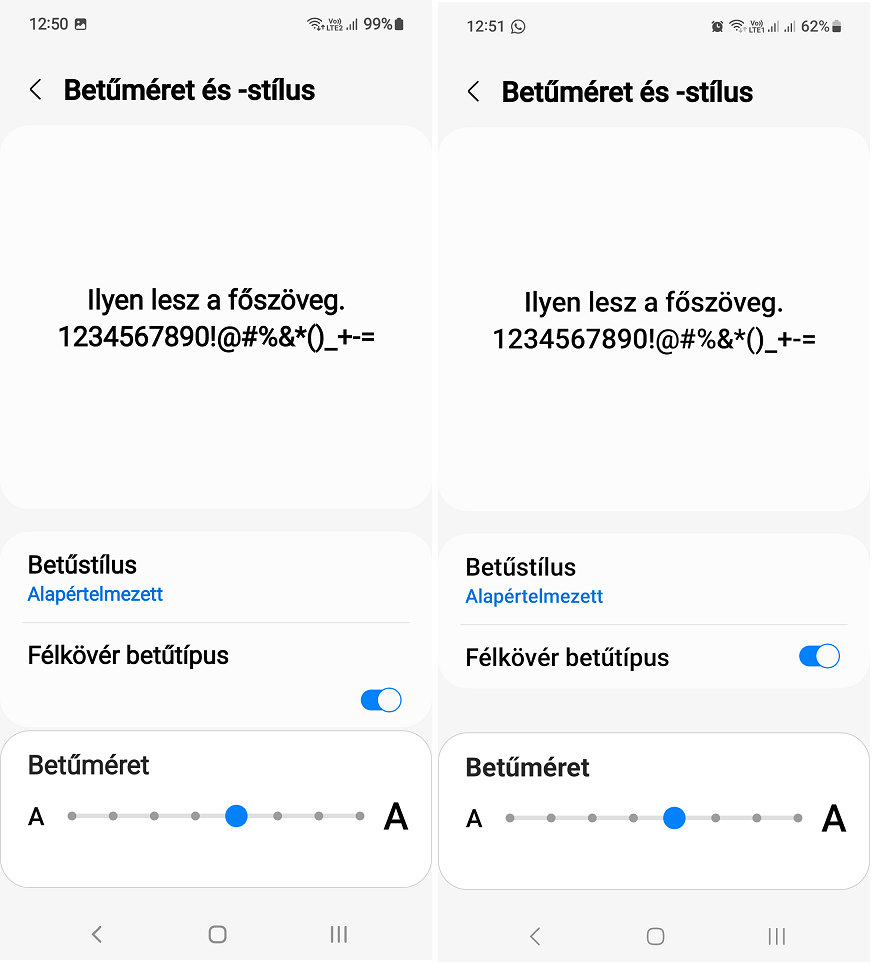872x966 pixels.
Task: Tap Alapértelmezett link on left screen
Action: click(96, 595)
